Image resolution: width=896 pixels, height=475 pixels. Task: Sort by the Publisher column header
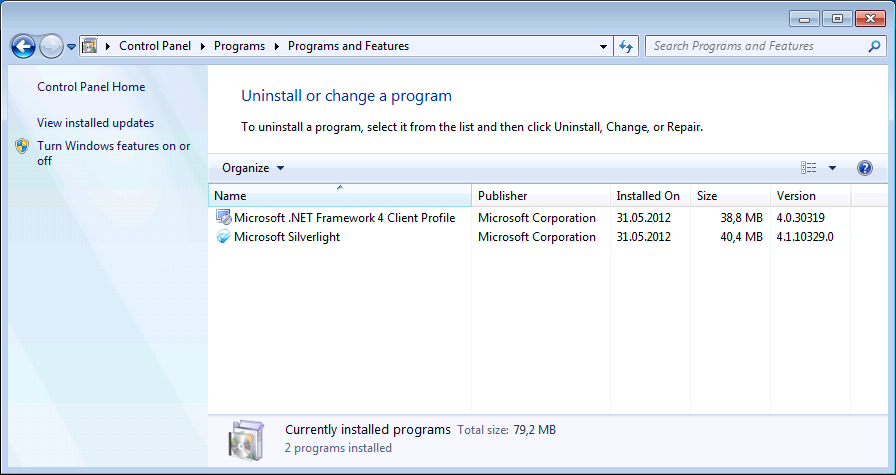[541, 195]
